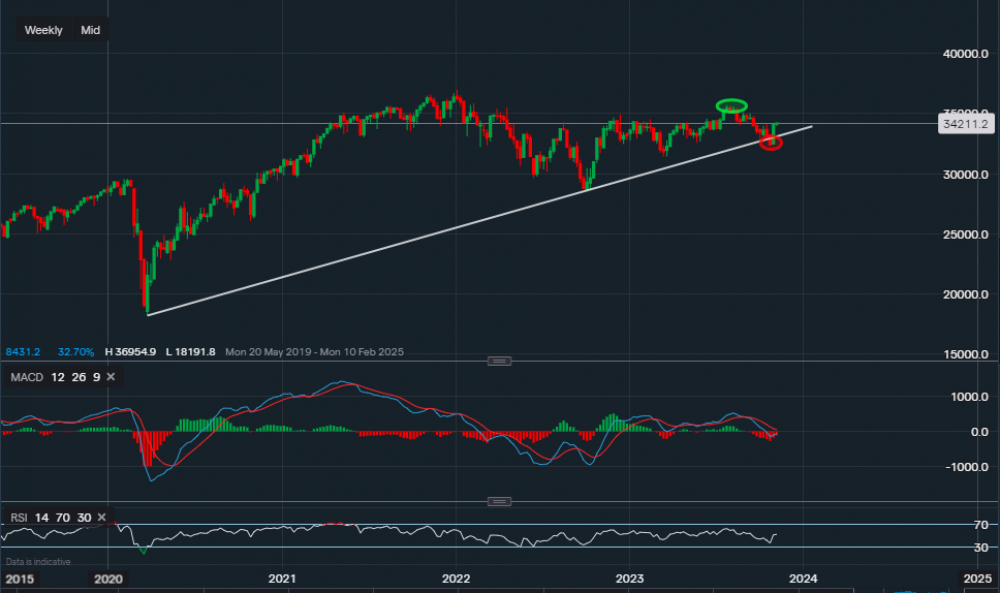
Task: Click the 2024 year on time axis
Action: point(804,578)
